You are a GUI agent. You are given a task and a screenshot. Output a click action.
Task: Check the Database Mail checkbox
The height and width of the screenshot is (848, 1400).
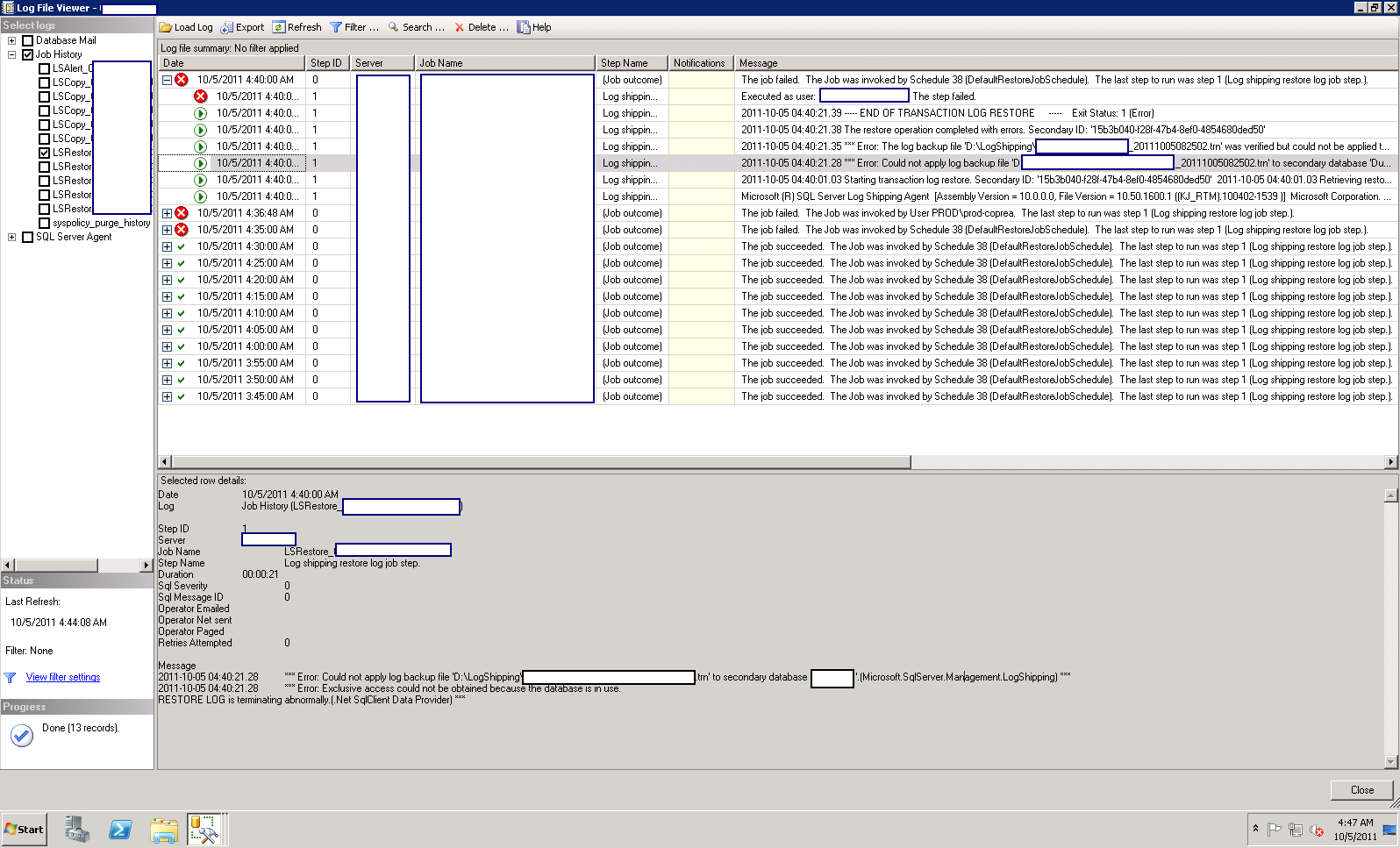coord(28,40)
